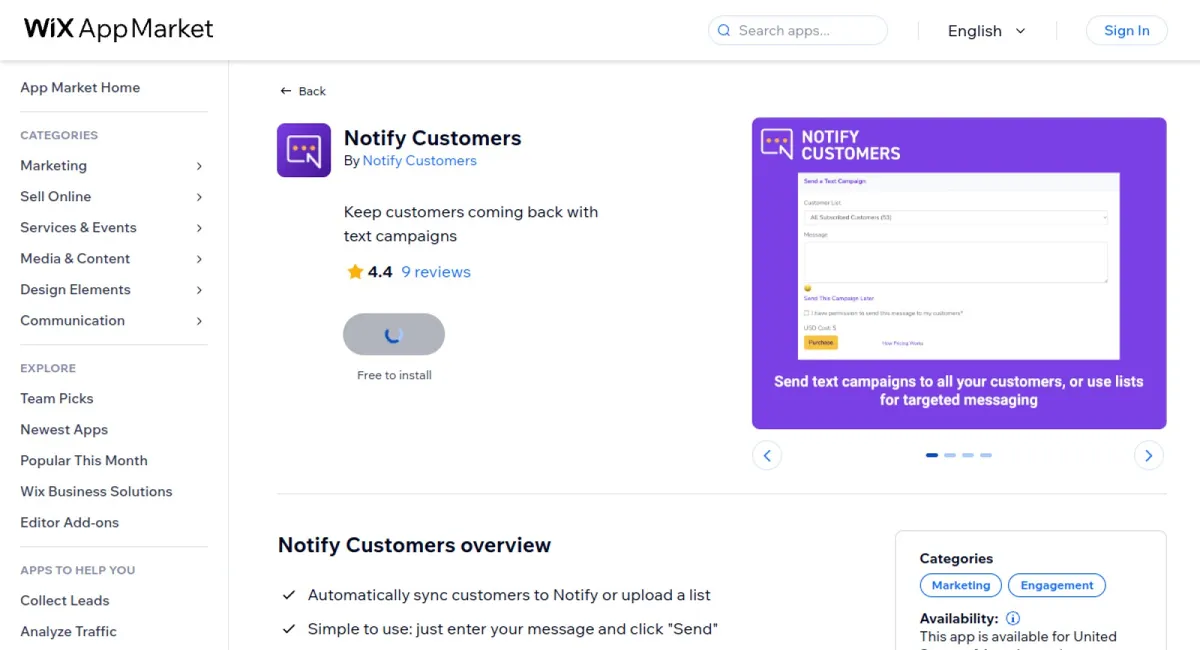Click the Notify Customers promo screenshot
The height and width of the screenshot is (650, 1200).
click(959, 273)
